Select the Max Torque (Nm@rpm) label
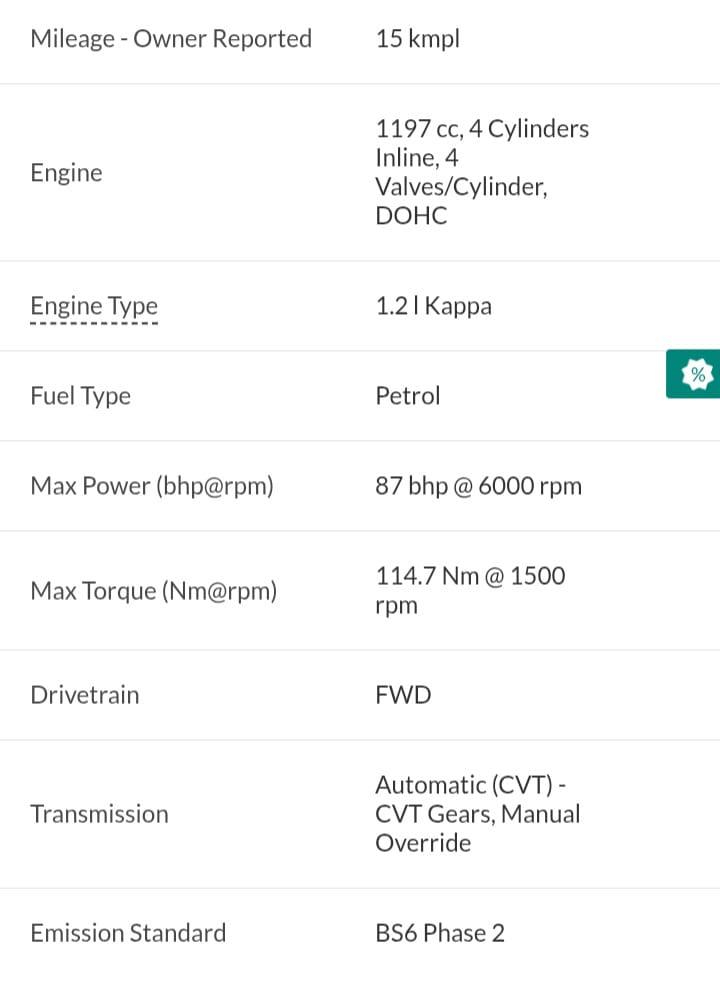Image resolution: width=720 pixels, height=984 pixels. click(154, 591)
